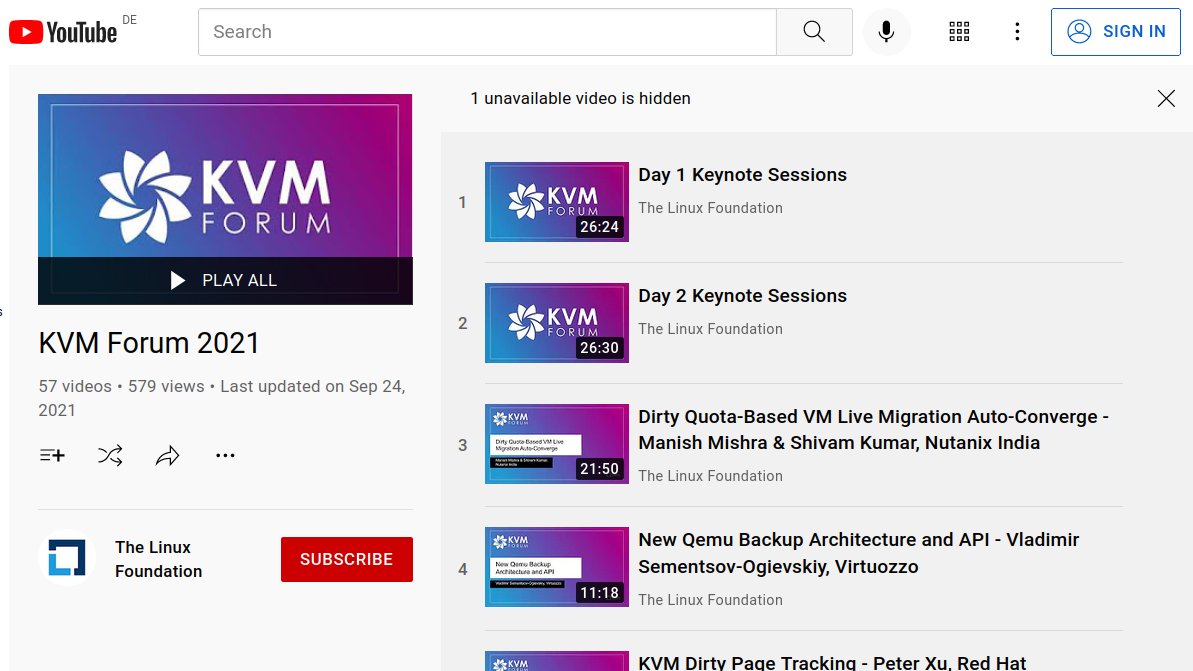Open the YouTube apps grid
Image resolution: width=1193 pixels, height=671 pixels.
coord(959,32)
